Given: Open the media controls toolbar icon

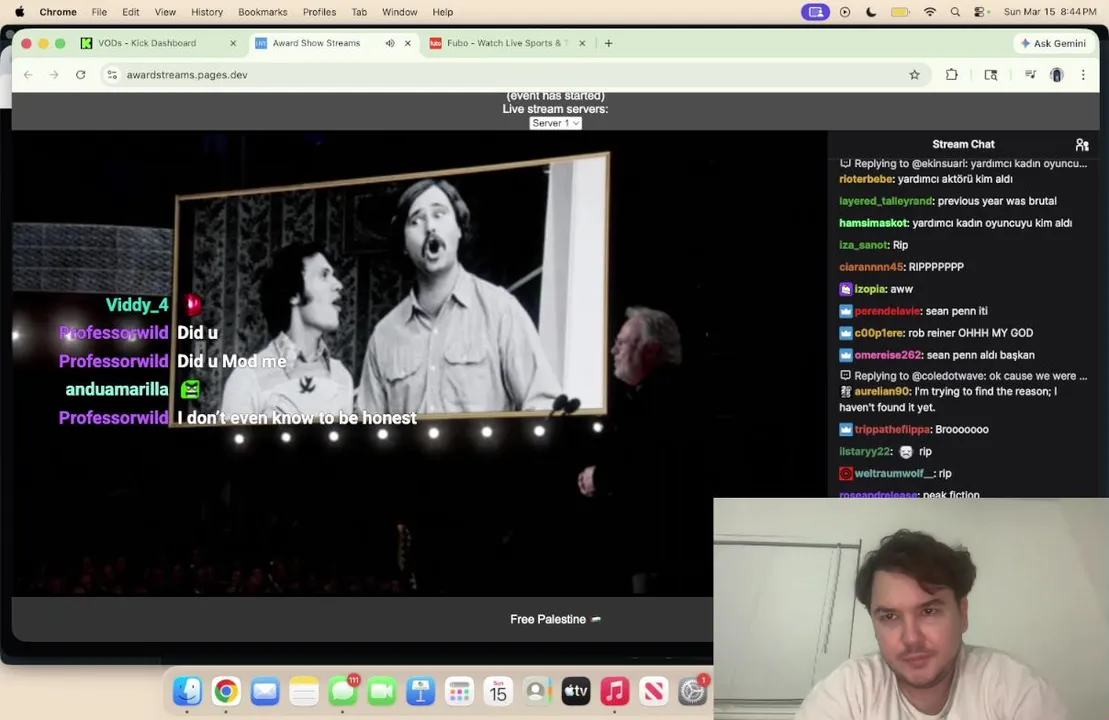Looking at the screenshot, I should 1030,74.
